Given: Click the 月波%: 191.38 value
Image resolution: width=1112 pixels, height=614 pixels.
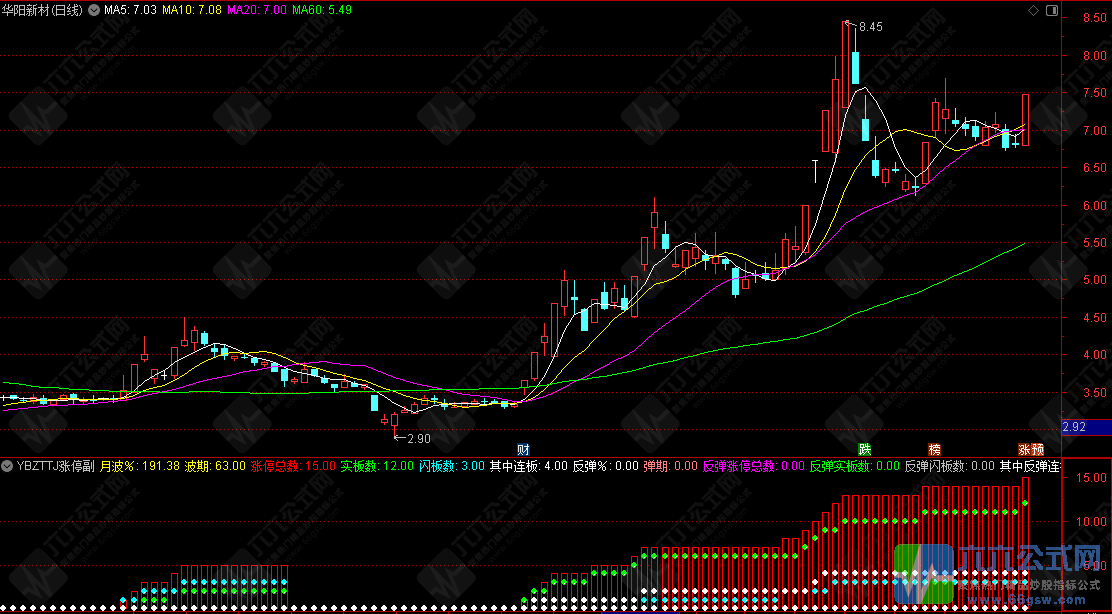Looking at the screenshot, I should click(x=140, y=466).
